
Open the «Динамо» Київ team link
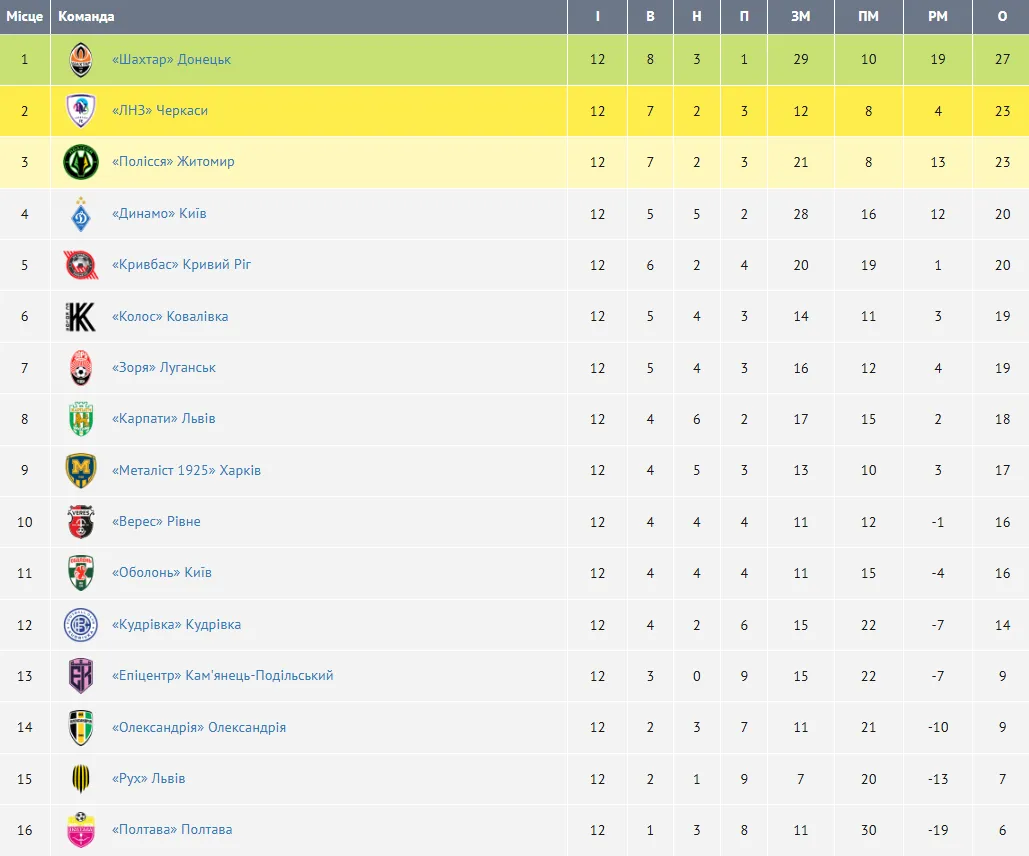(x=159, y=214)
